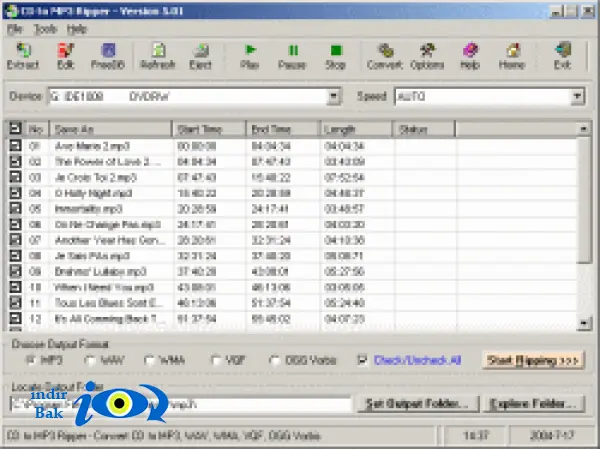Uncheck track 03 checkbox
Screen dimensions: 600x449
(x=15, y=177)
